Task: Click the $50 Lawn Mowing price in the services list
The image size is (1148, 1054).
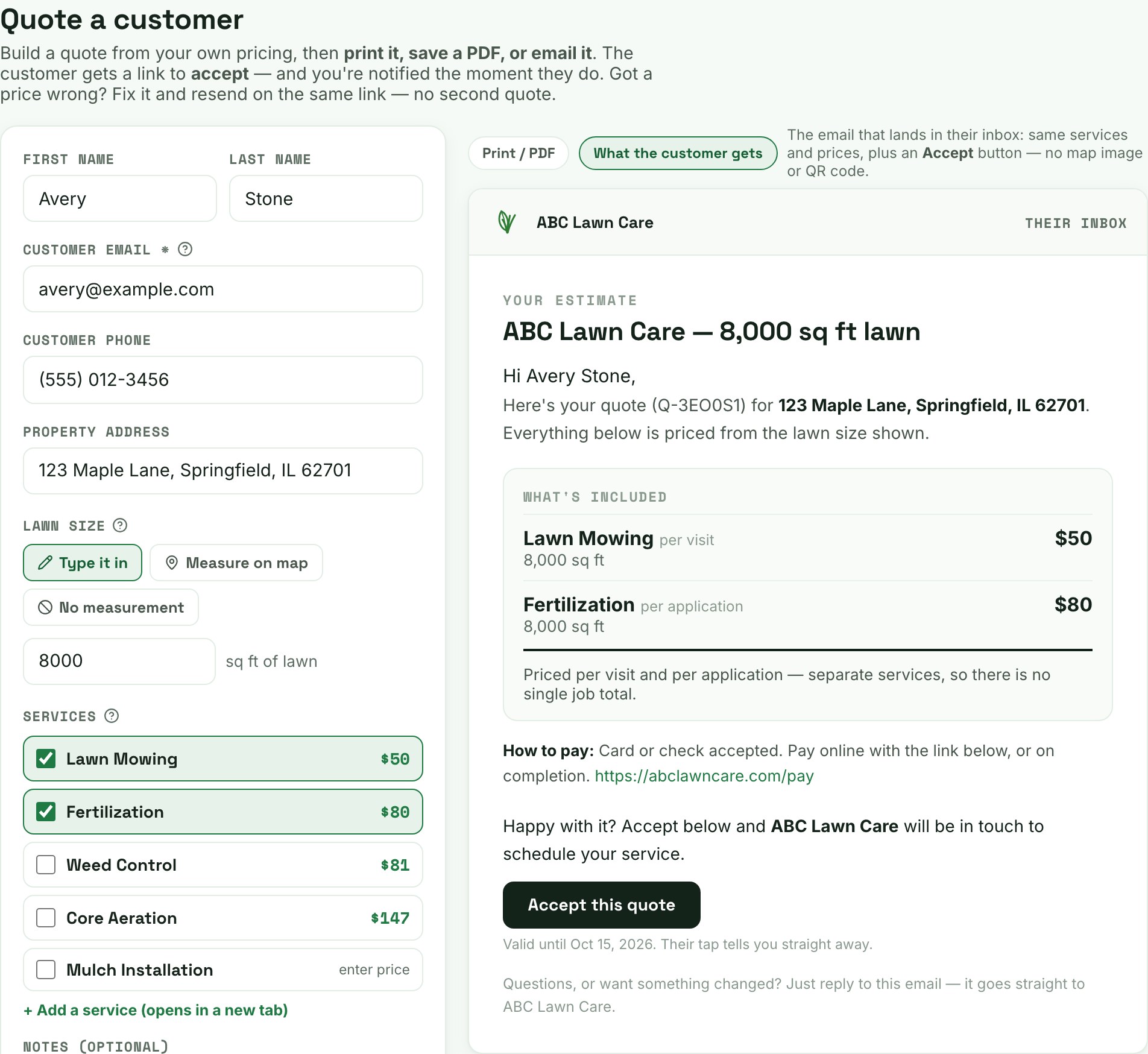Action: pyautogui.click(x=395, y=759)
